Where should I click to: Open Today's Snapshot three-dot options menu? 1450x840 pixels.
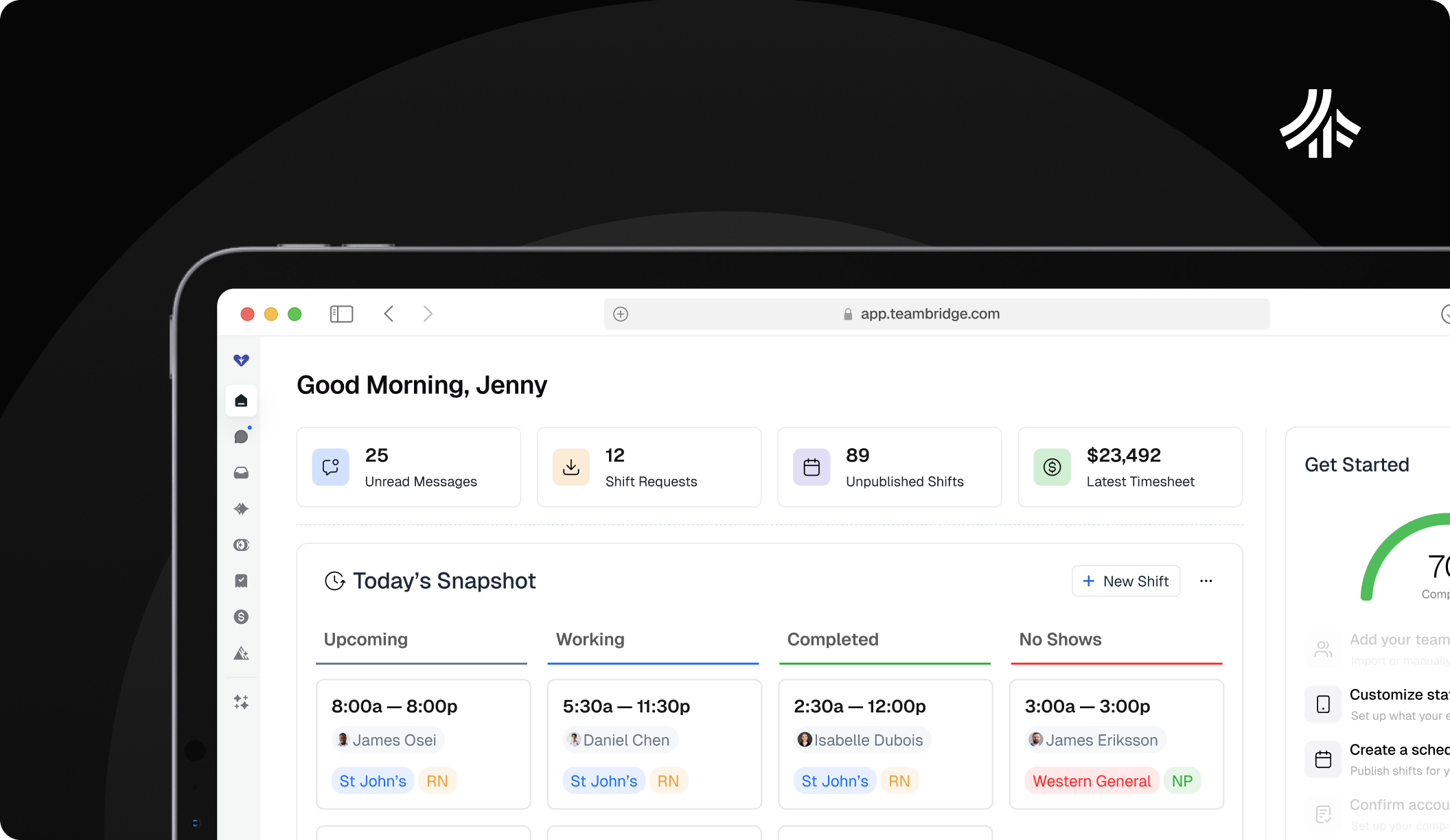pos(1206,581)
